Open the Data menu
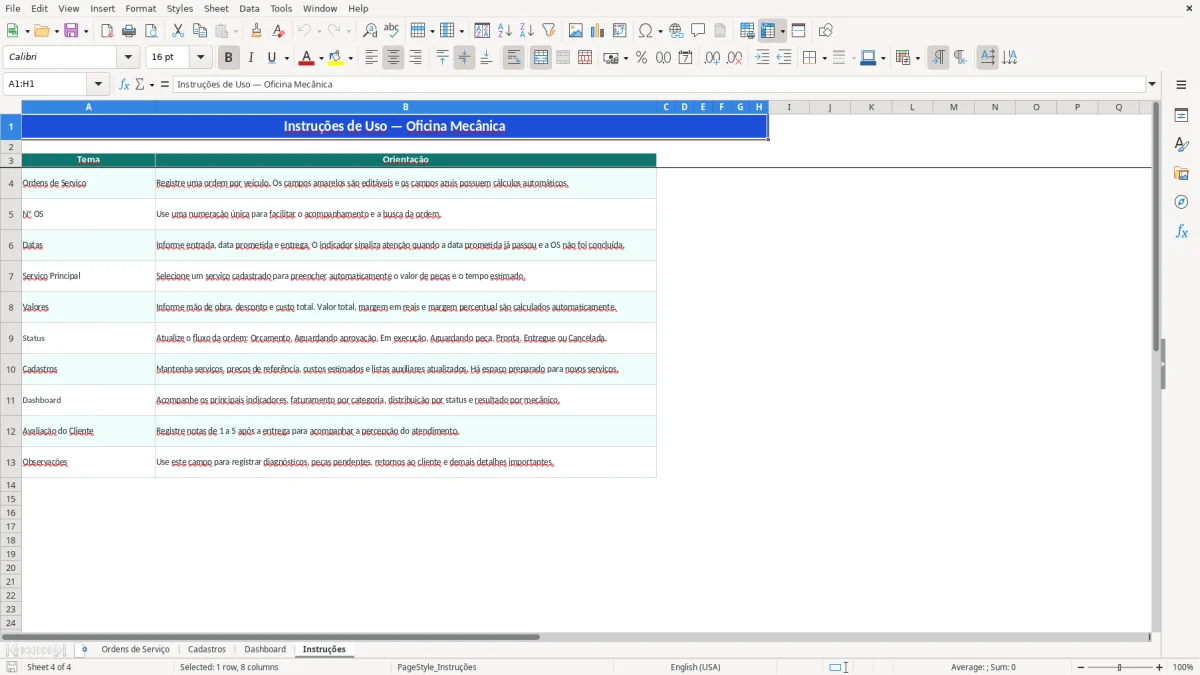The height and width of the screenshot is (675, 1200). pyautogui.click(x=249, y=8)
